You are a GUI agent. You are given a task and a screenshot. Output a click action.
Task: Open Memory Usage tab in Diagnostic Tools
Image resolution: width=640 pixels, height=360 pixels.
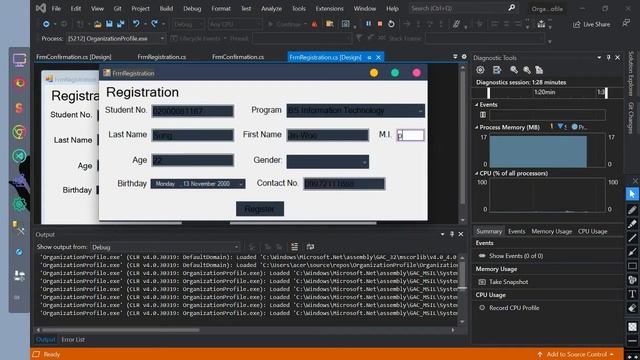[551, 231]
